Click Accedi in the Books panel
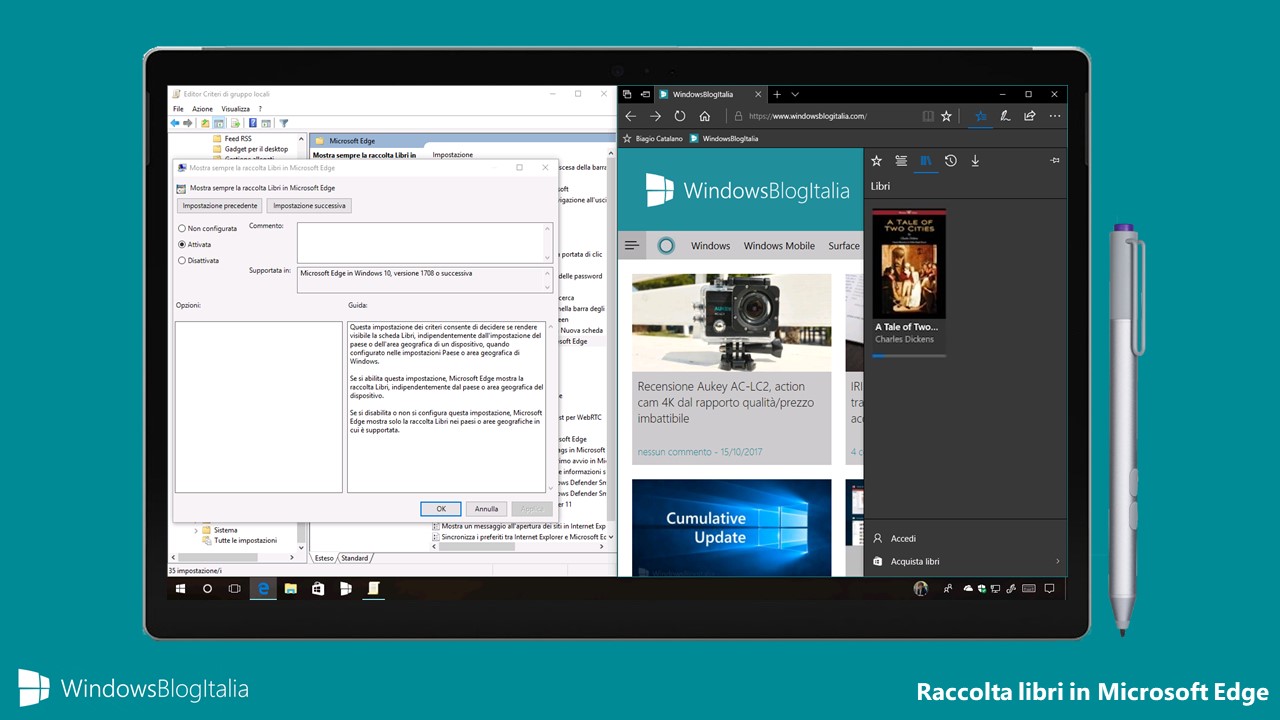The height and width of the screenshot is (720, 1280). (x=903, y=538)
